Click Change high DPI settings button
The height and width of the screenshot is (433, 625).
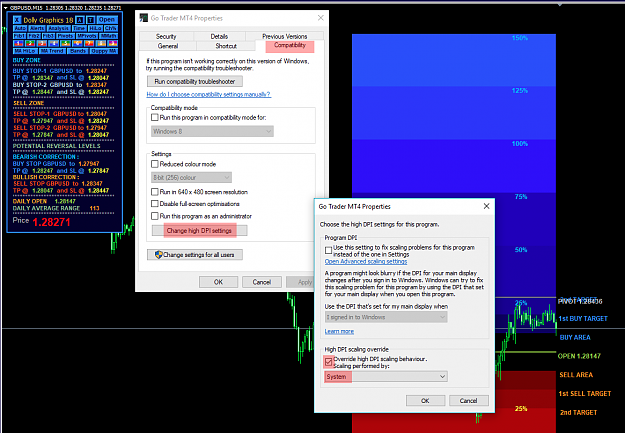[199, 230]
